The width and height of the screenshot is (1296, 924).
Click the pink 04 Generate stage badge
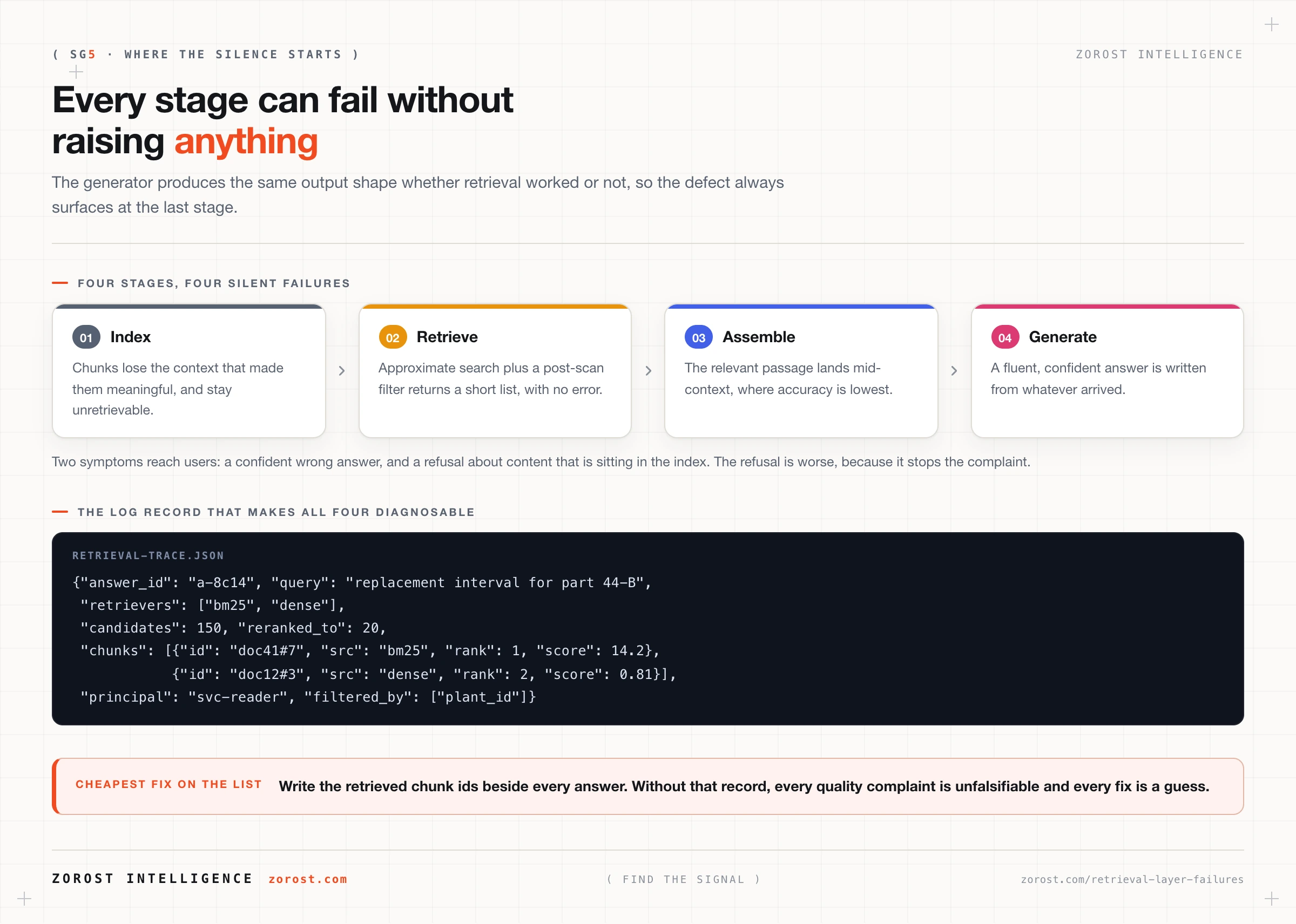coord(1004,337)
